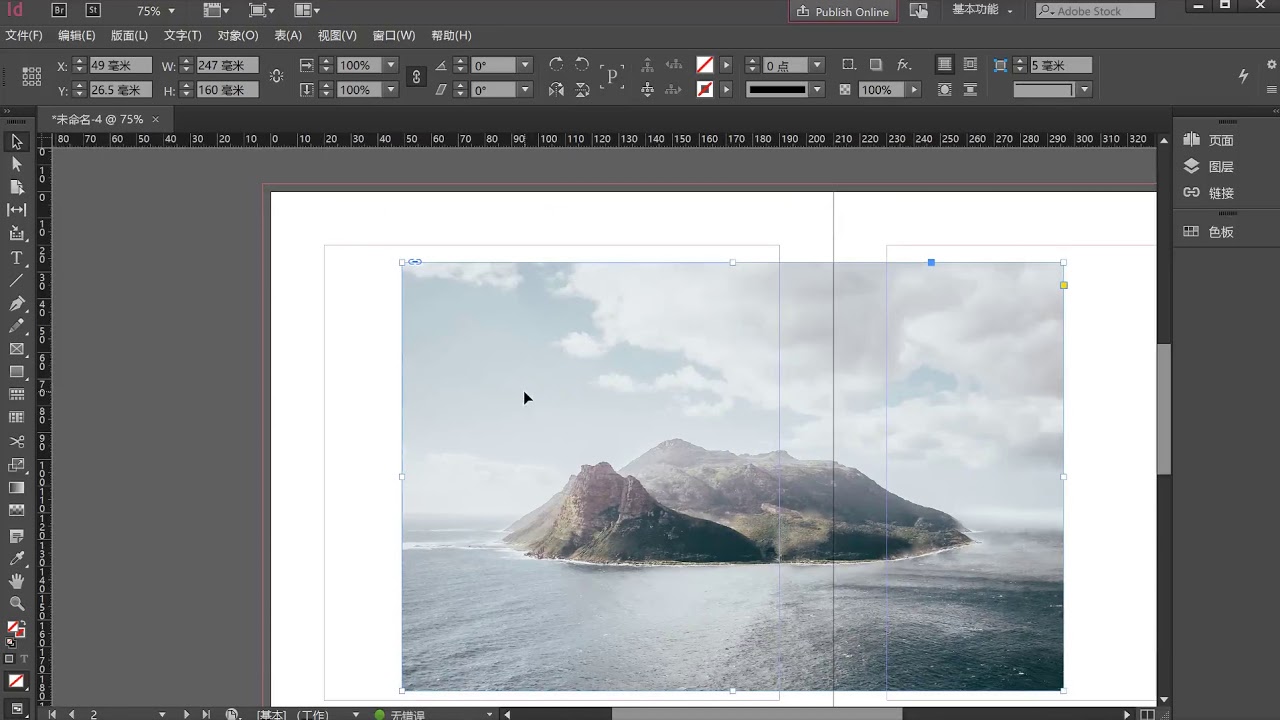Open the fx effects menu
1280x720 pixels.
pos(904,65)
